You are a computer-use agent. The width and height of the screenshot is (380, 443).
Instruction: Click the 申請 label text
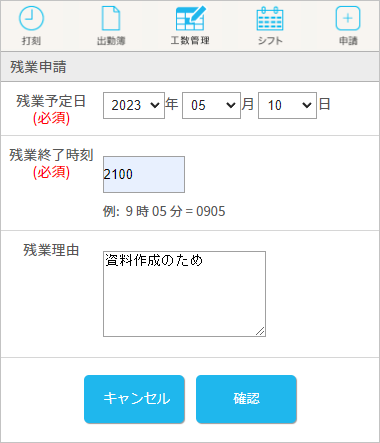[x=348, y=41]
